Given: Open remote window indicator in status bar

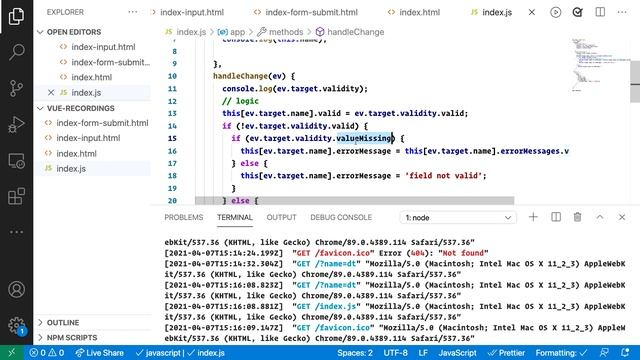Looking at the screenshot, I should click(11, 353).
